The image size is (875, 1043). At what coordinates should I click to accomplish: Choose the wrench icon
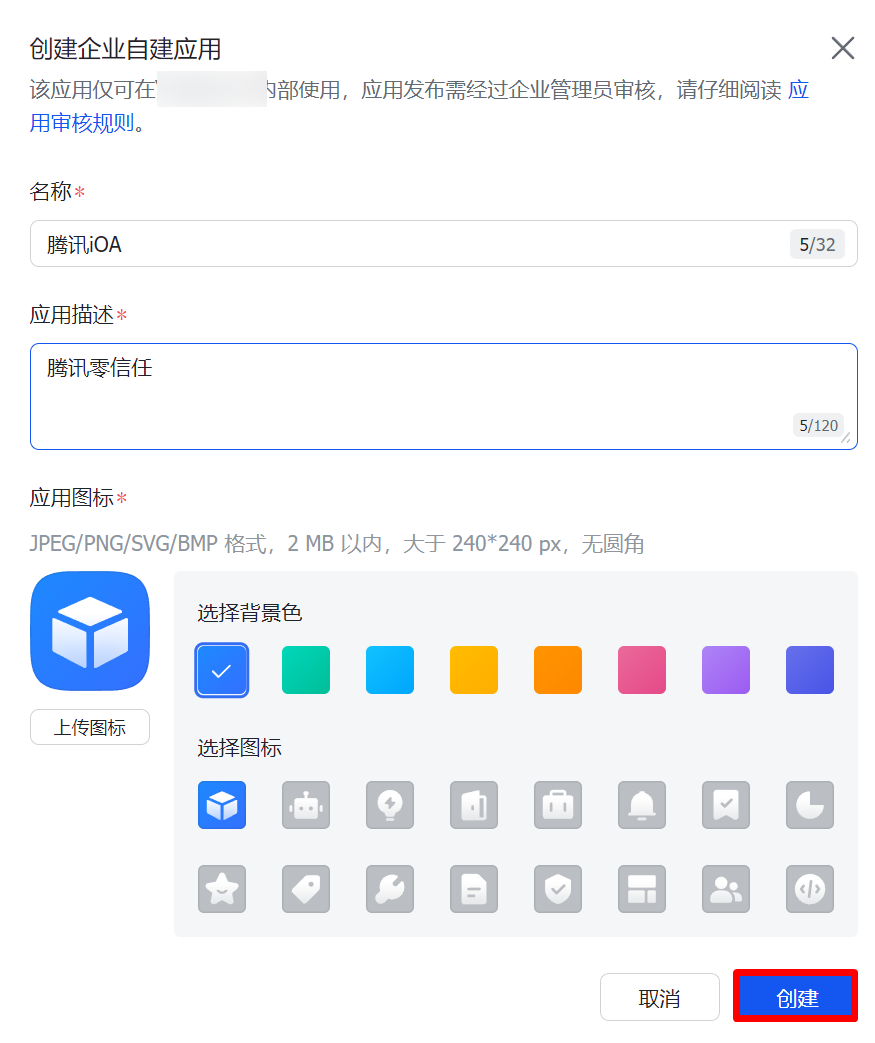(x=390, y=889)
